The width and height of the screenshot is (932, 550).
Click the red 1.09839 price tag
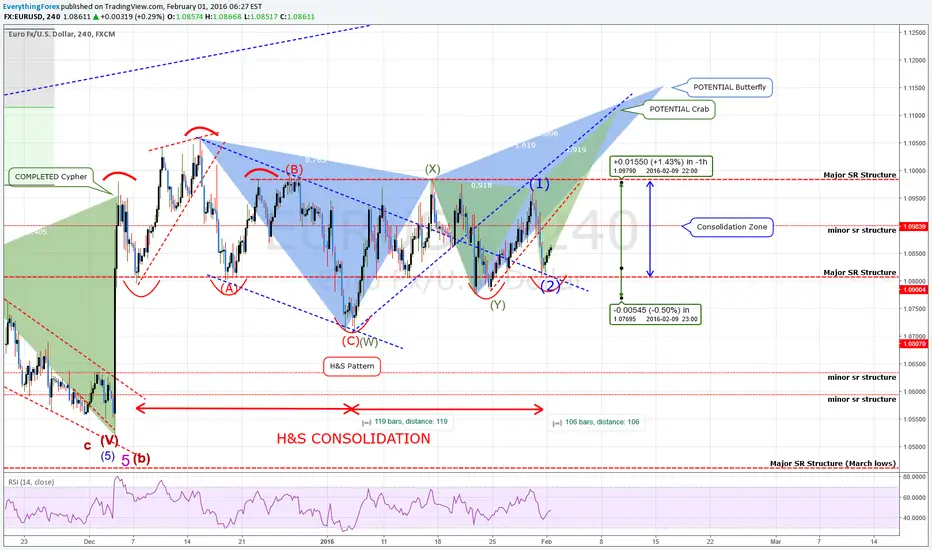(x=914, y=227)
